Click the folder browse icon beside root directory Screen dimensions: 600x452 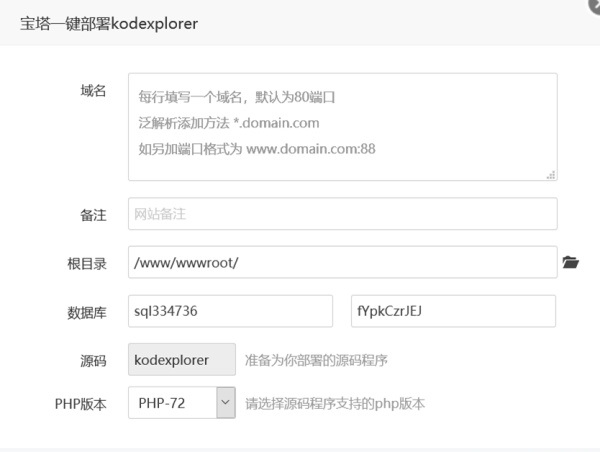click(571, 262)
